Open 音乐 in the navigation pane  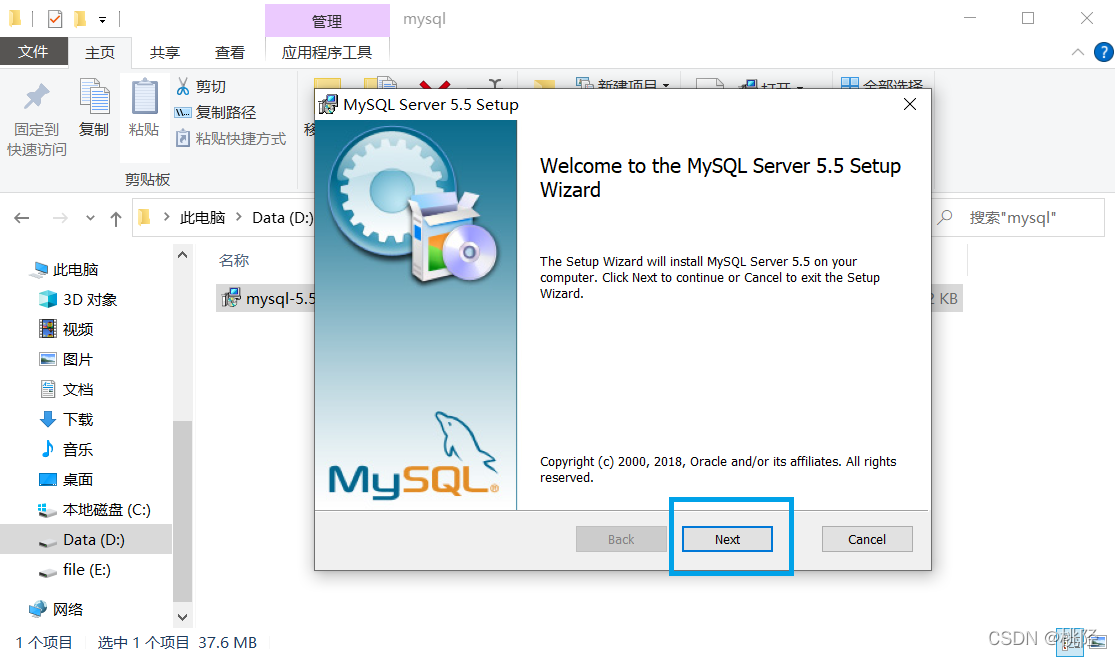[66, 449]
